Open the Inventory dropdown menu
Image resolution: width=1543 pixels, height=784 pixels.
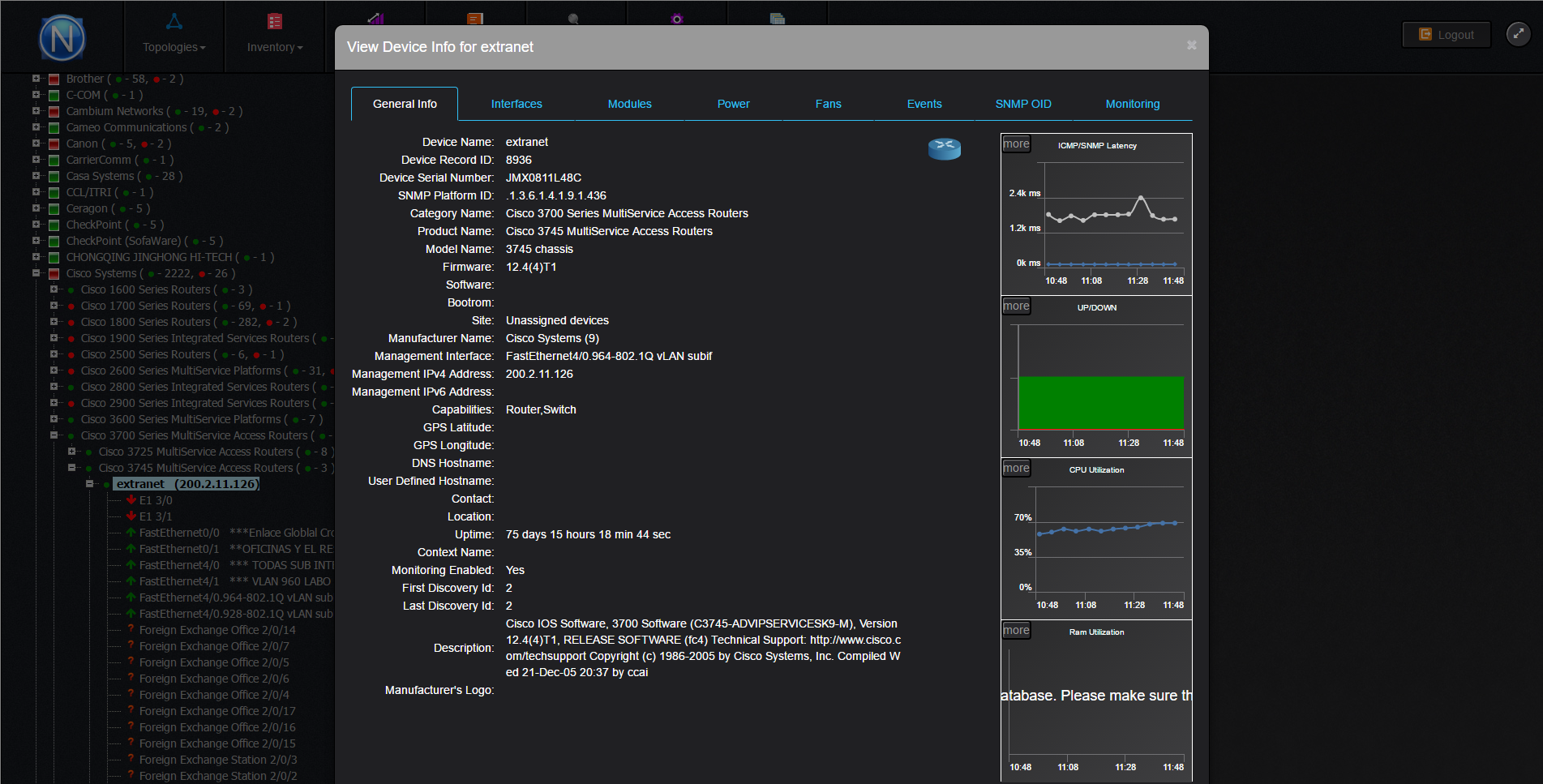click(275, 47)
